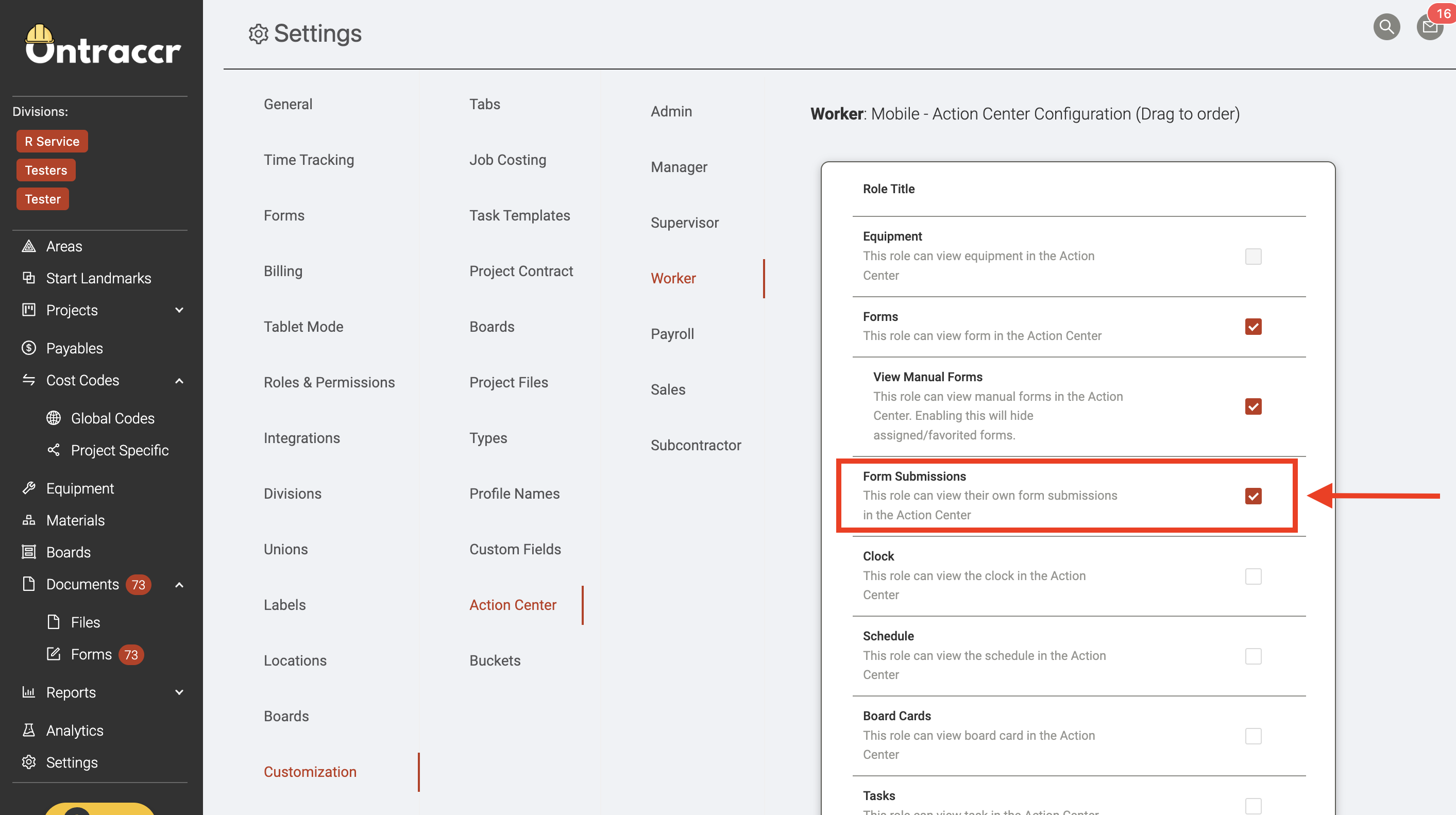Click the Settings header gear icon

pos(258,34)
